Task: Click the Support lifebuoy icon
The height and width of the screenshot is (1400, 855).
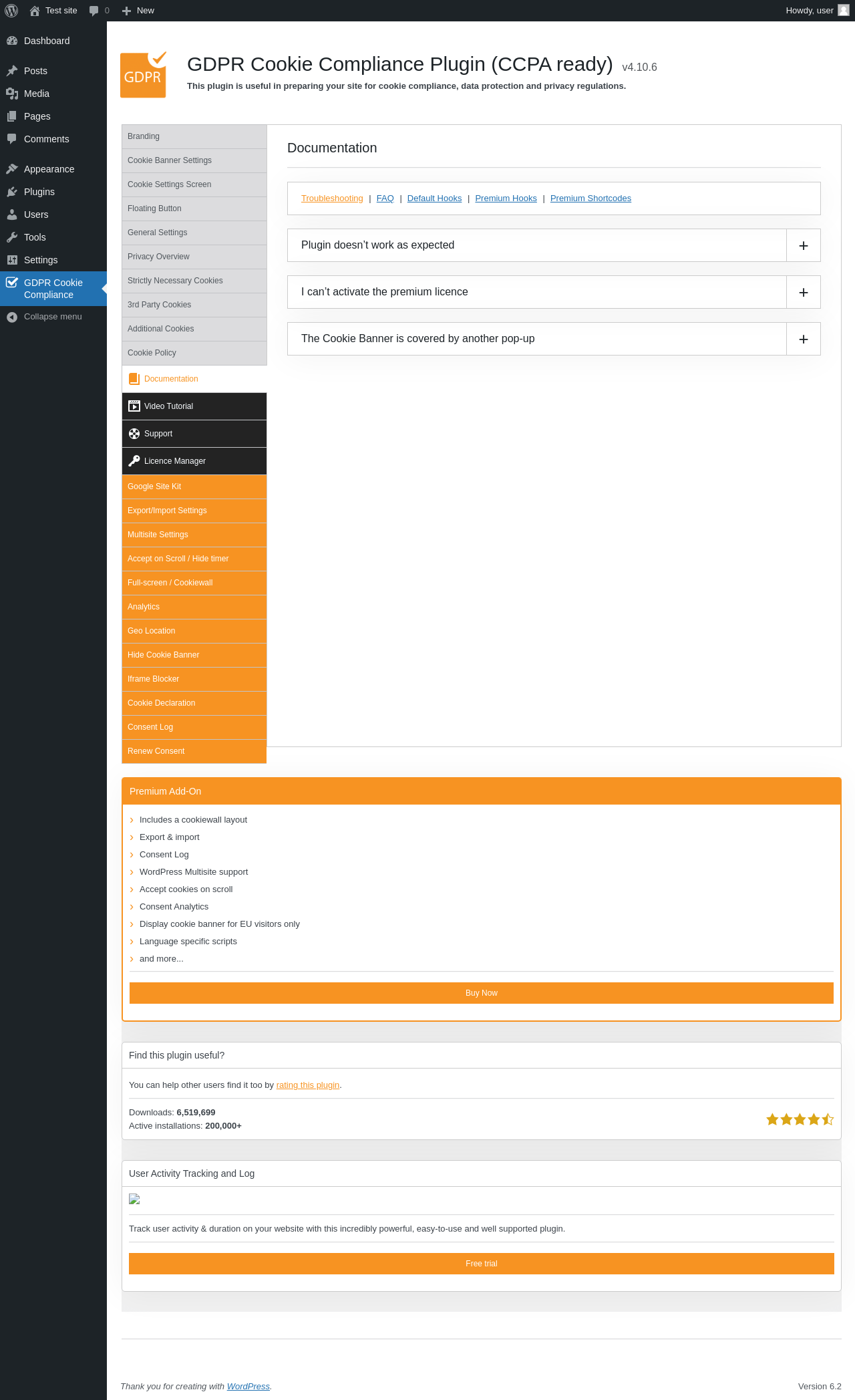Action: pos(134,434)
